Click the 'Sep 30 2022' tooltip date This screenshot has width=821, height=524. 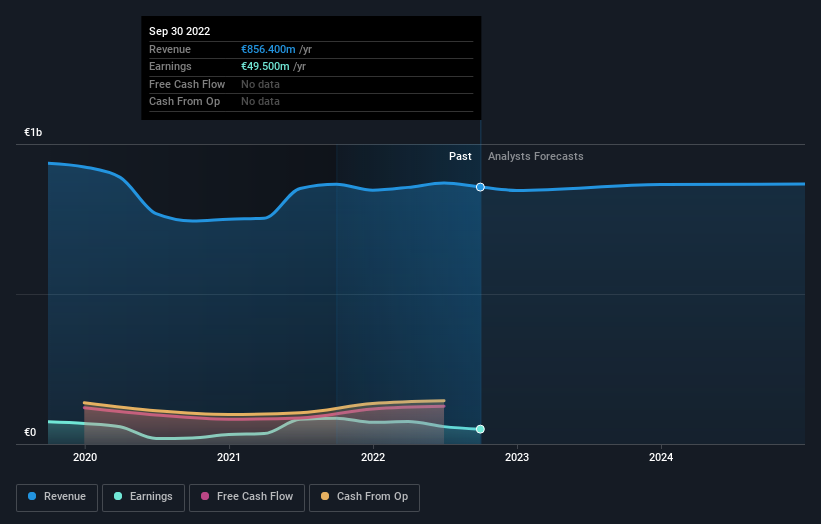pos(180,31)
